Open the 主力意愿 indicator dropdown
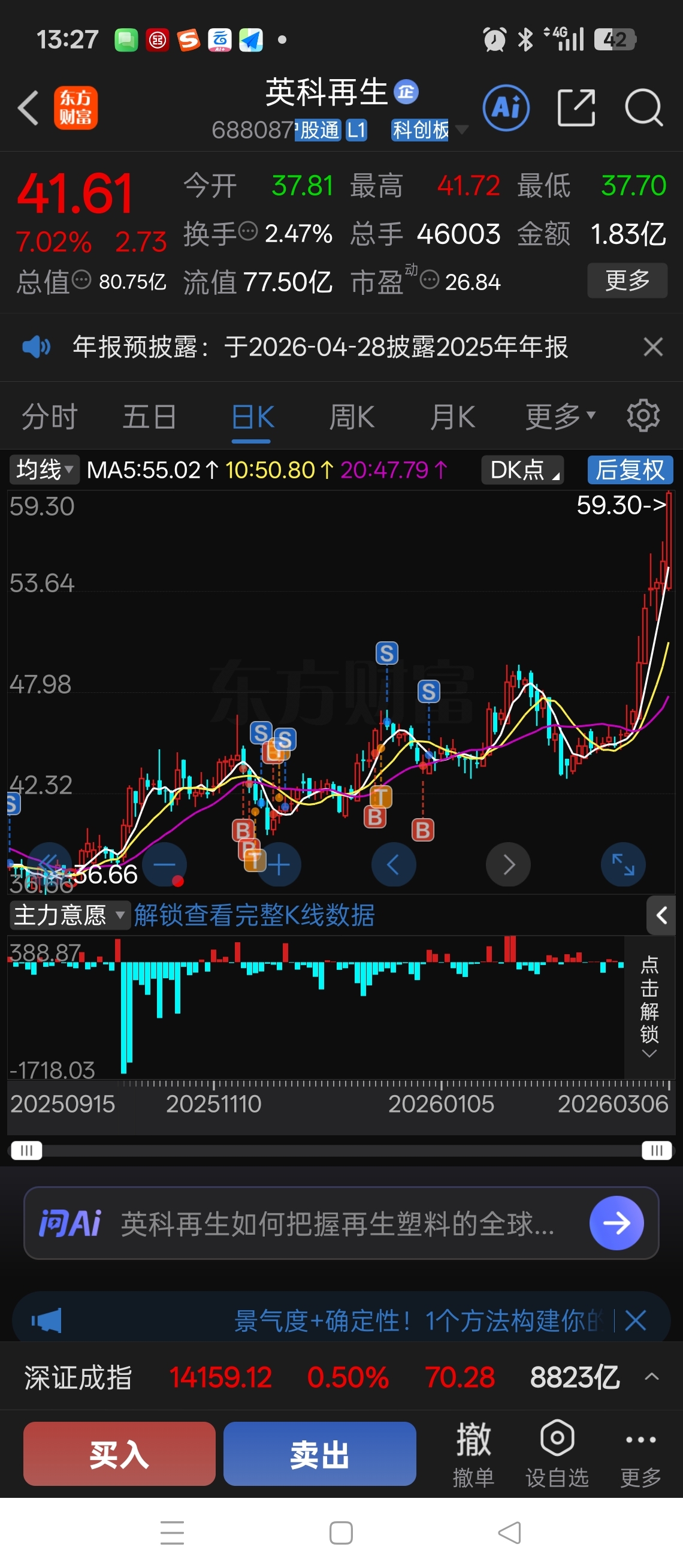This screenshot has height=1568, width=683. pos(70,915)
